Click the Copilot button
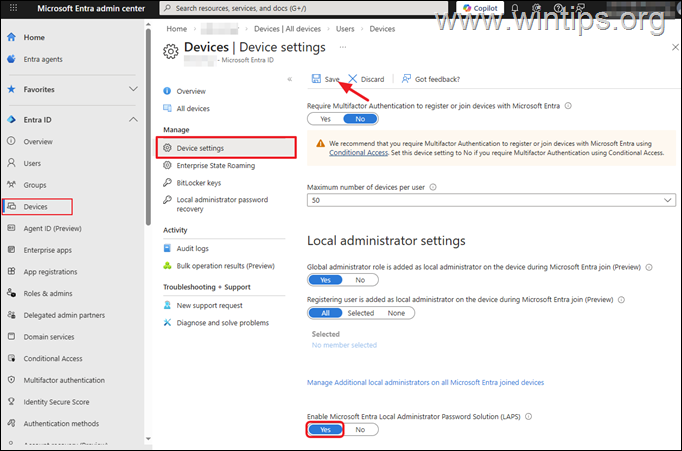The width and height of the screenshot is (682, 451). [x=480, y=8]
